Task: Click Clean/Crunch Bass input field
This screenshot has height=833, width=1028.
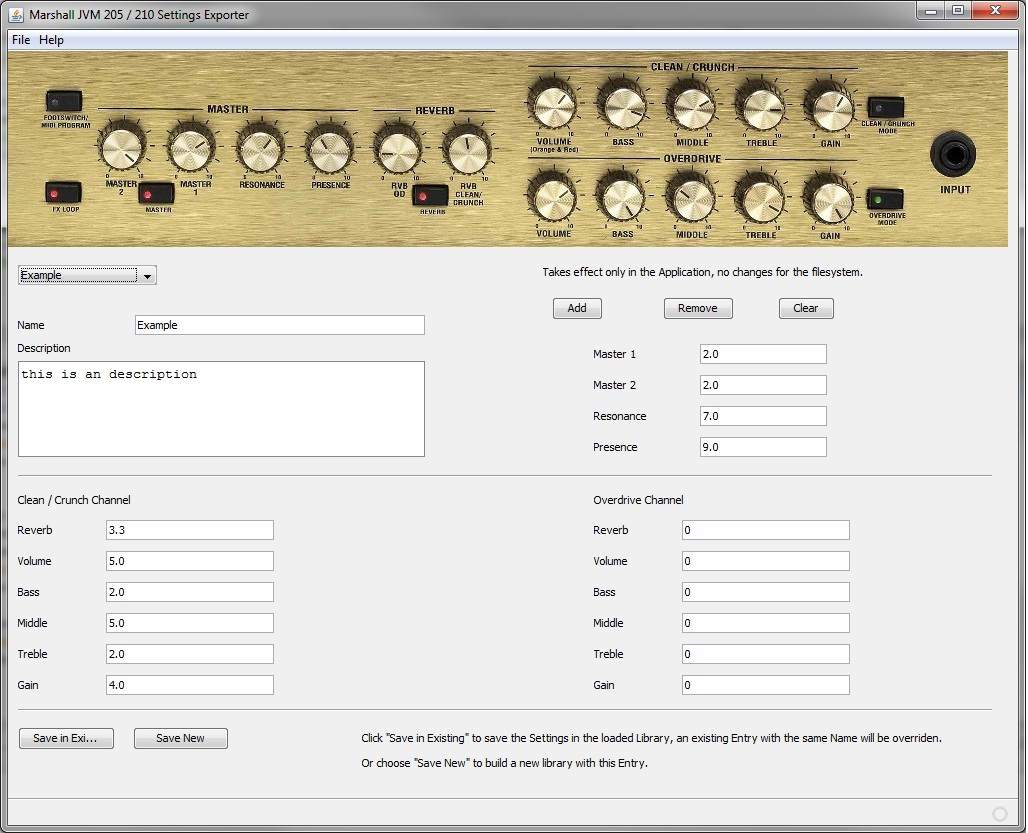Action: pos(189,592)
